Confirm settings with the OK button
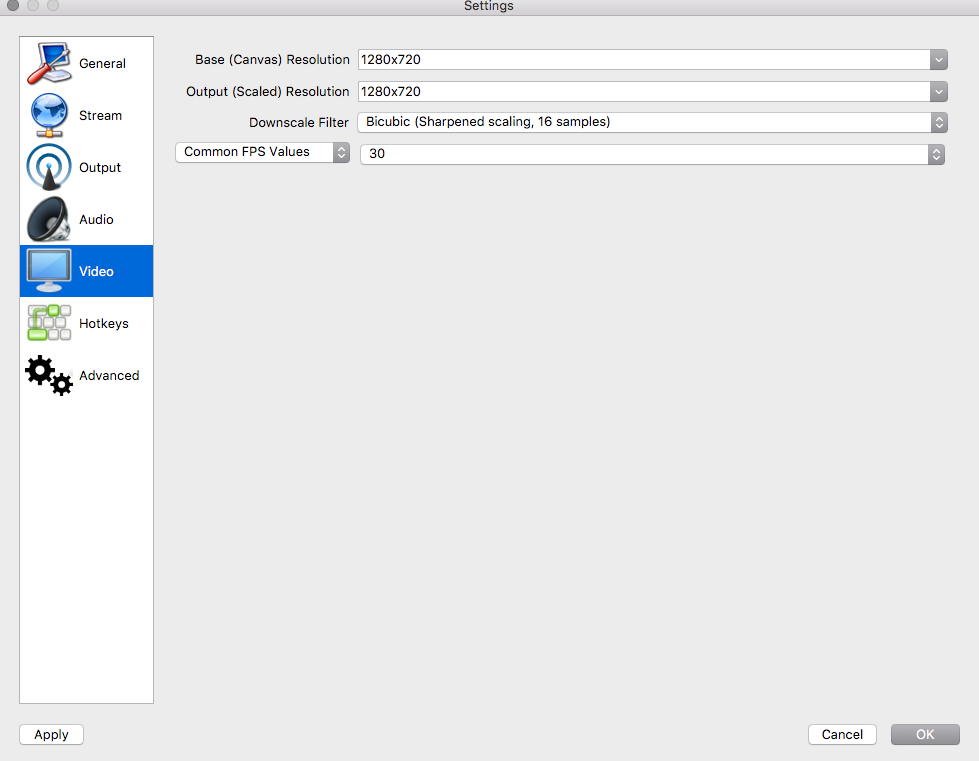The width and height of the screenshot is (979, 761). tap(925, 734)
